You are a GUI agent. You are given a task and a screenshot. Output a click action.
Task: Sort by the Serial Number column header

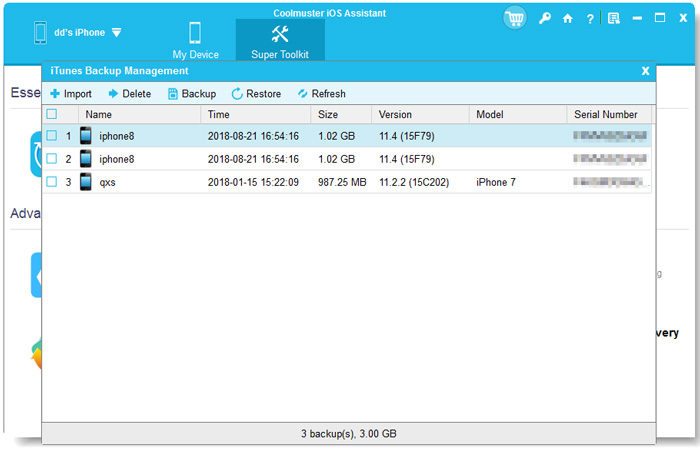[x=609, y=114]
